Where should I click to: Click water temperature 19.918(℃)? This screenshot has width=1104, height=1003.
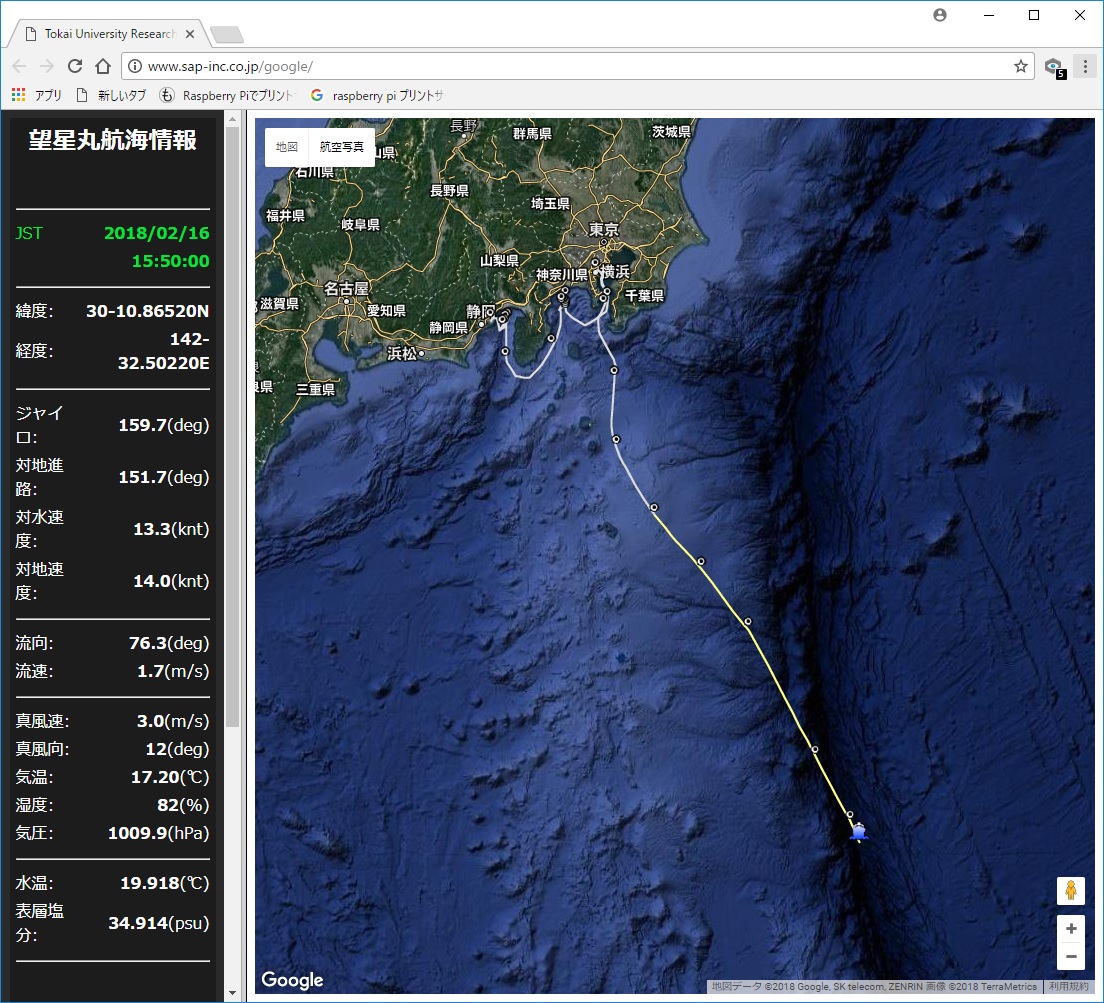[x=165, y=883]
